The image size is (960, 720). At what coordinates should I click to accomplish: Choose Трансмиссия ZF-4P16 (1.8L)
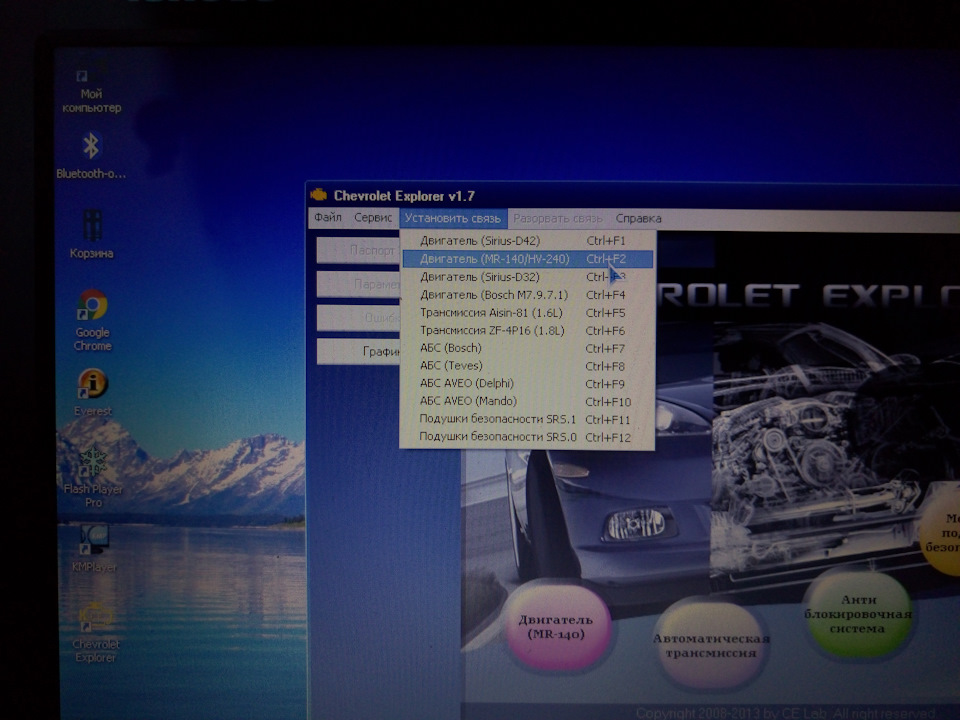[x=527, y=330]
